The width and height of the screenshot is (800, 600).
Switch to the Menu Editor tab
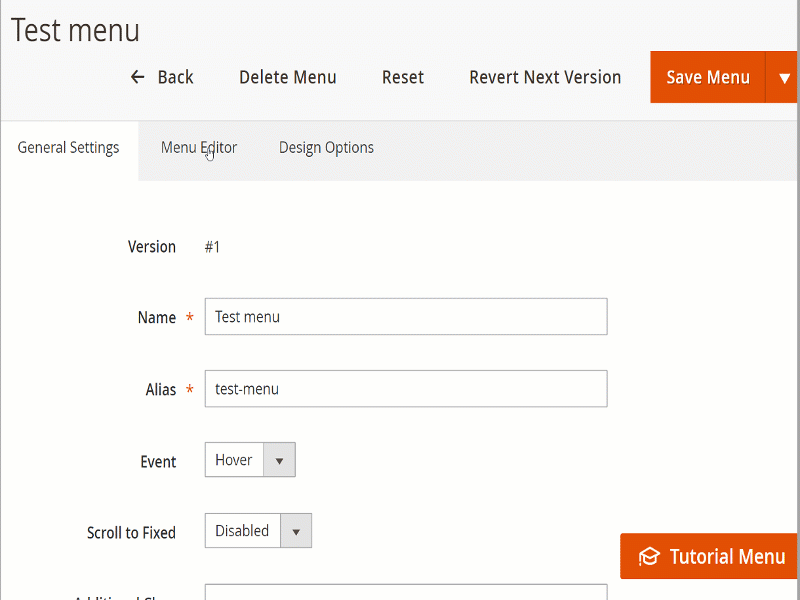pos(198,148)
